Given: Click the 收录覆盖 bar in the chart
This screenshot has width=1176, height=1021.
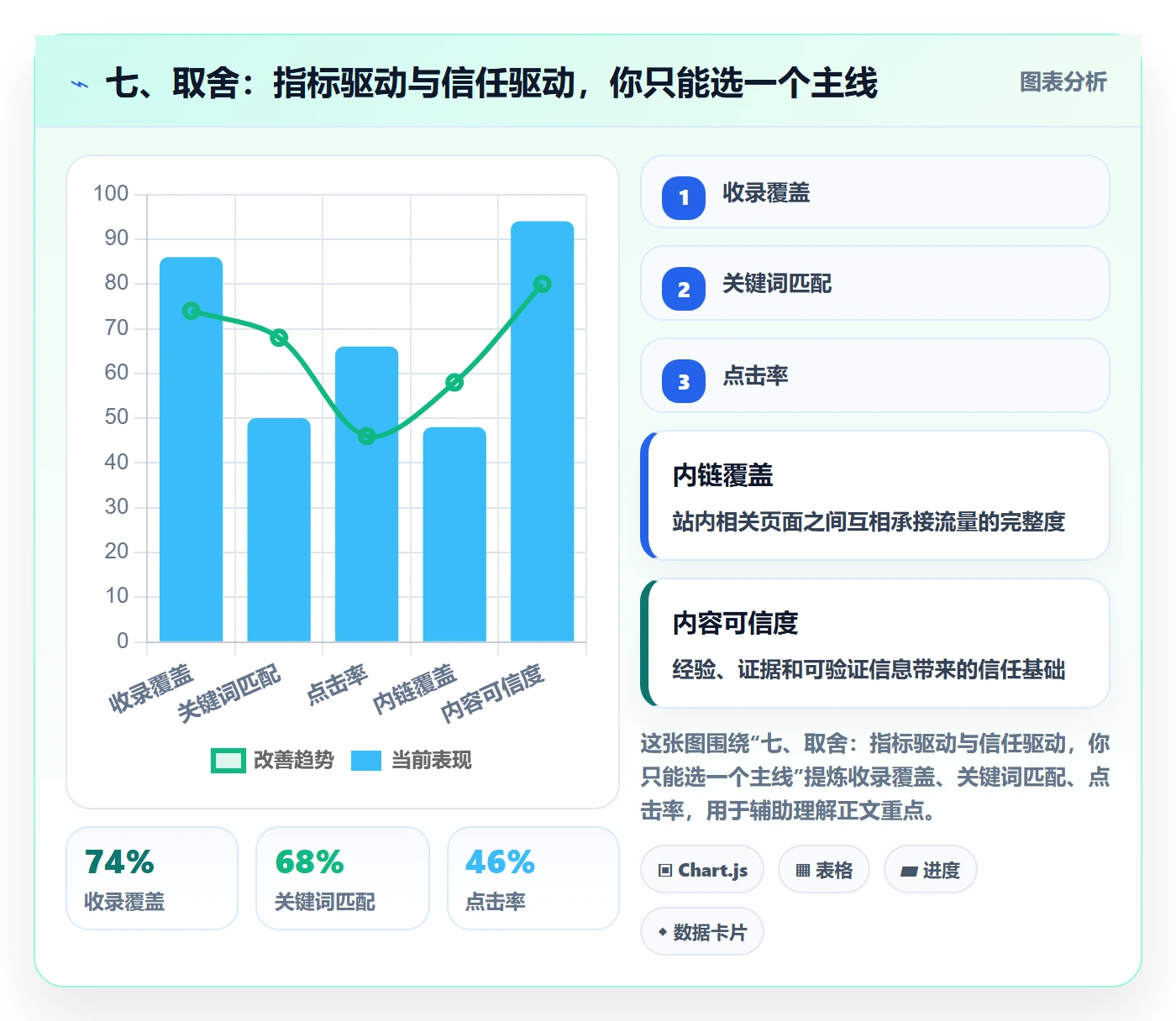Looking at the screenshot, I should (192, 450).
